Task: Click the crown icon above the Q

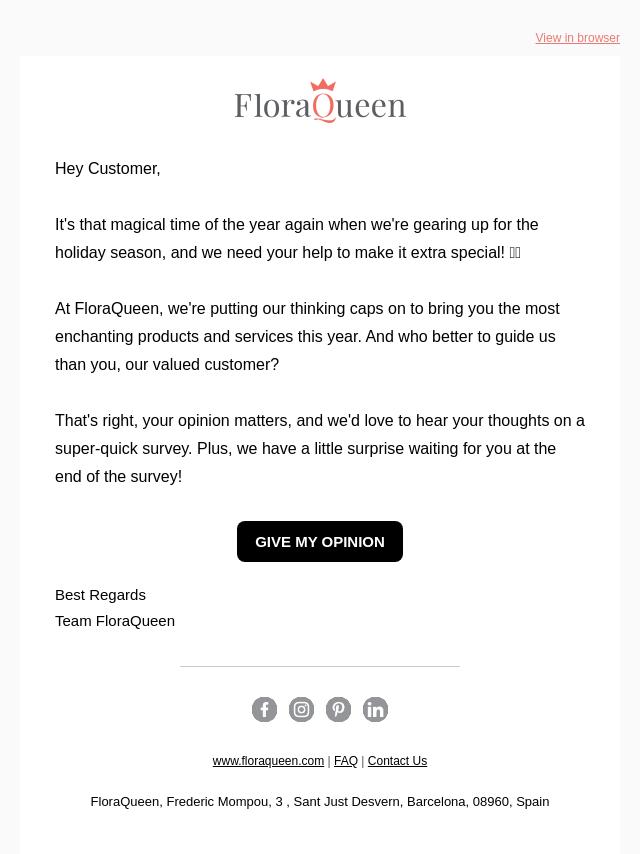Action: 323,84
